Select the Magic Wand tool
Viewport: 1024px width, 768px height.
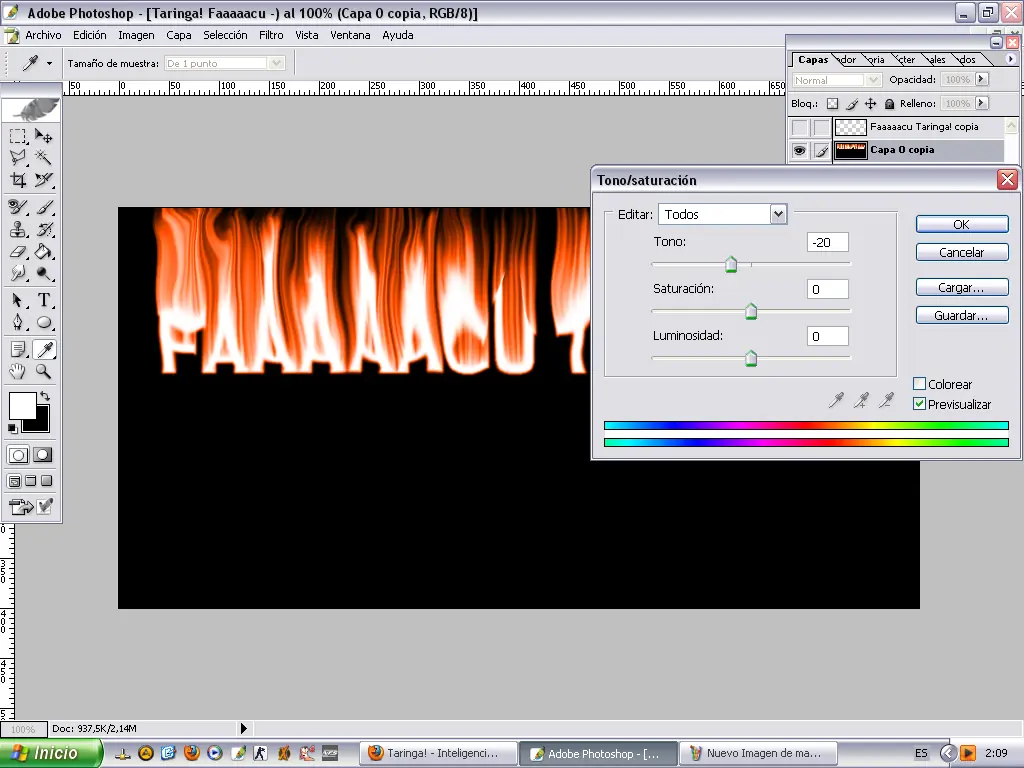44,157
